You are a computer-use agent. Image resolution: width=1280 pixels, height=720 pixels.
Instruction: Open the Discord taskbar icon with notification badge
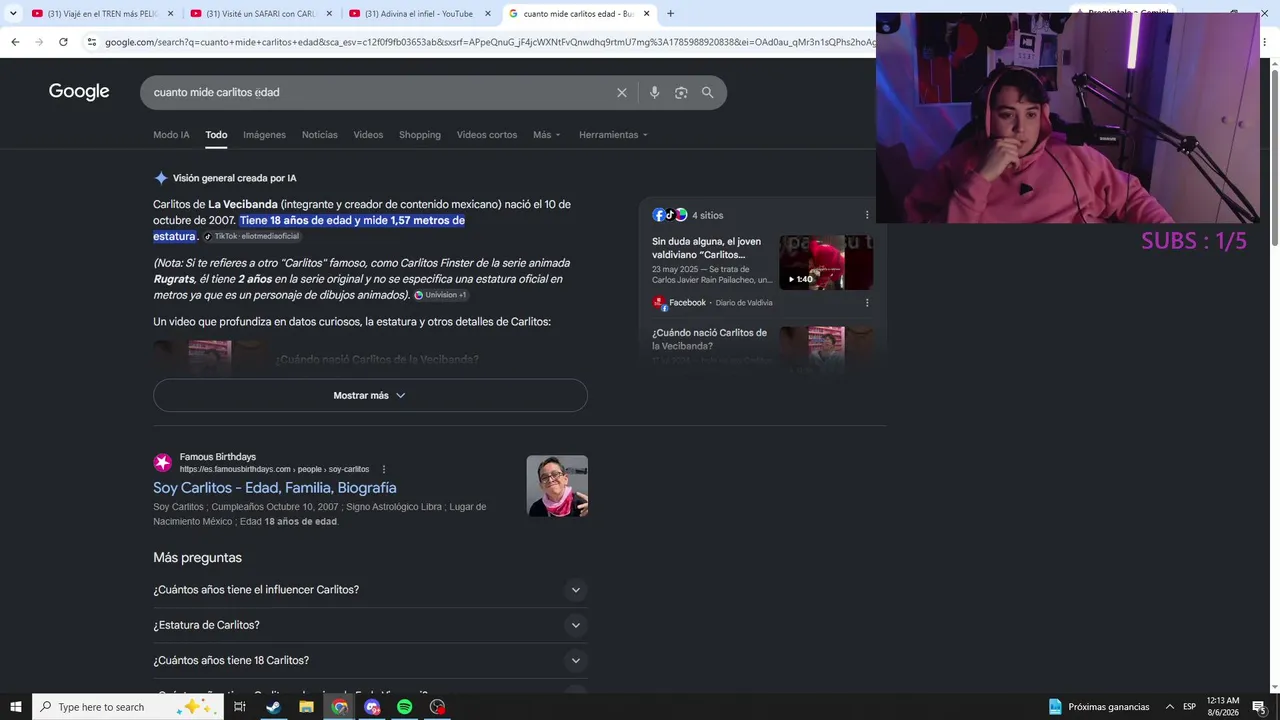coord(372,707)
